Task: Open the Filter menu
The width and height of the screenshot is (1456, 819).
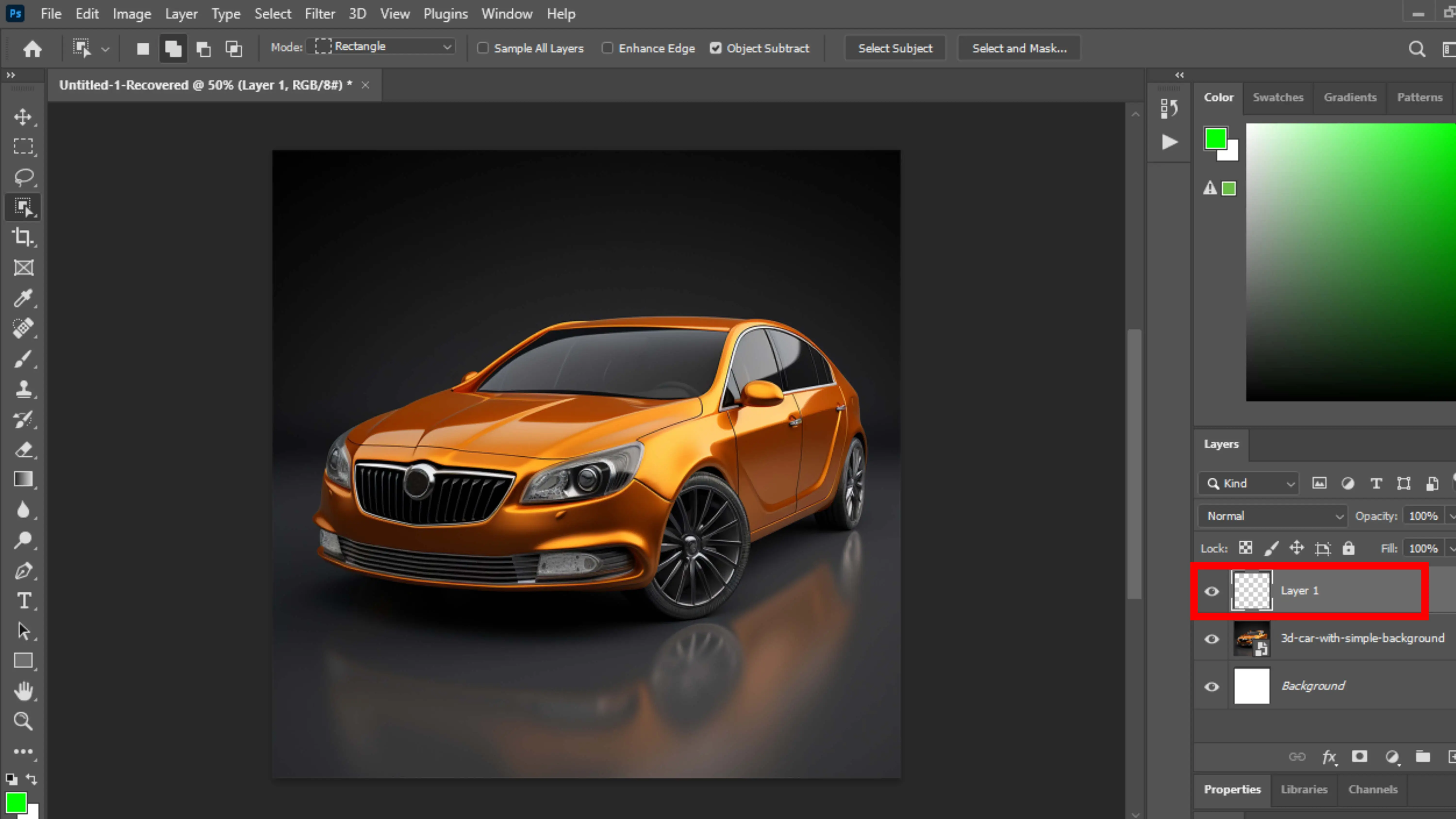Action: [320, 14]
